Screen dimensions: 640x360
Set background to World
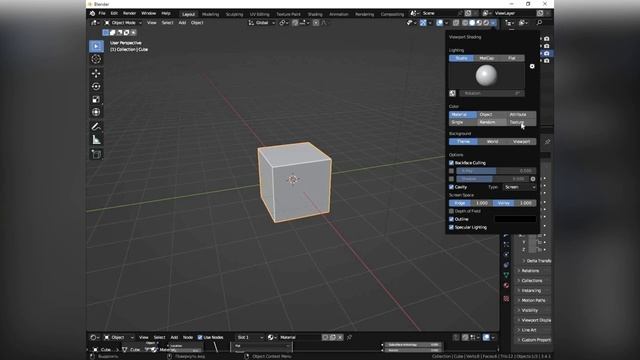pos(492,142)
